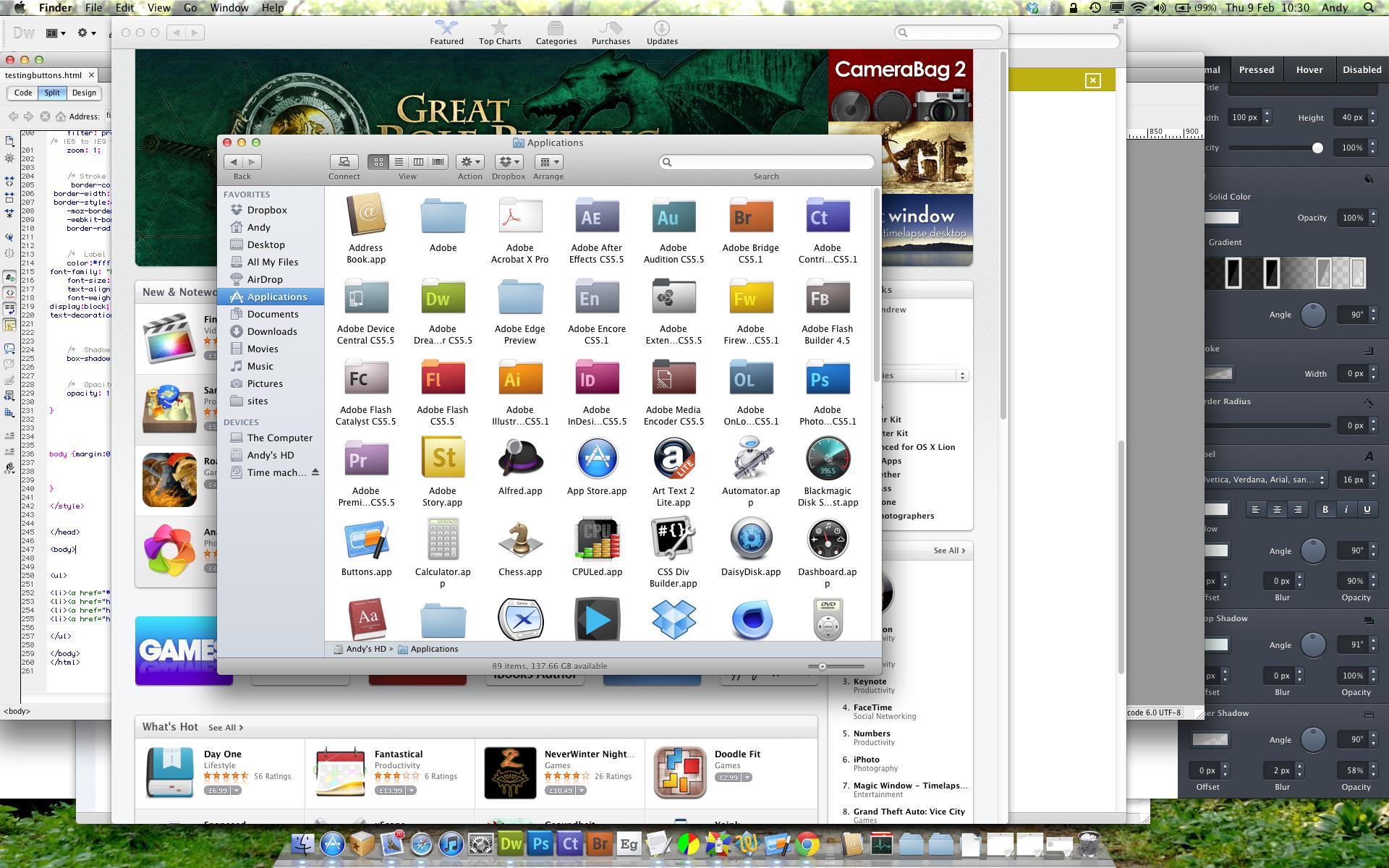Open the Arrange dropdown in Finder toolbar

tap(548, 162)
